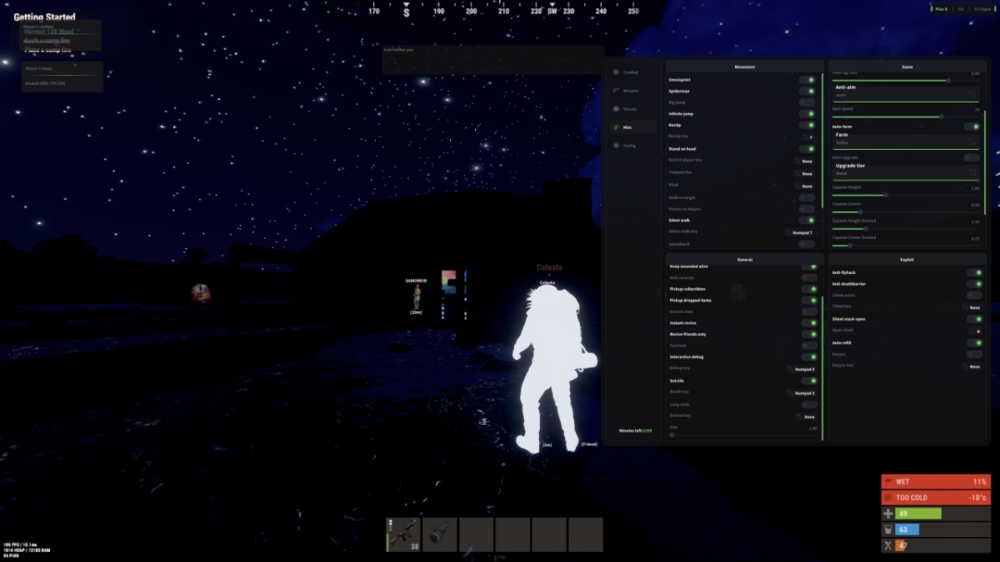Disable the Instant revive toggle
This screenshot has width=1000, height=562.
[x=809, y=323]
